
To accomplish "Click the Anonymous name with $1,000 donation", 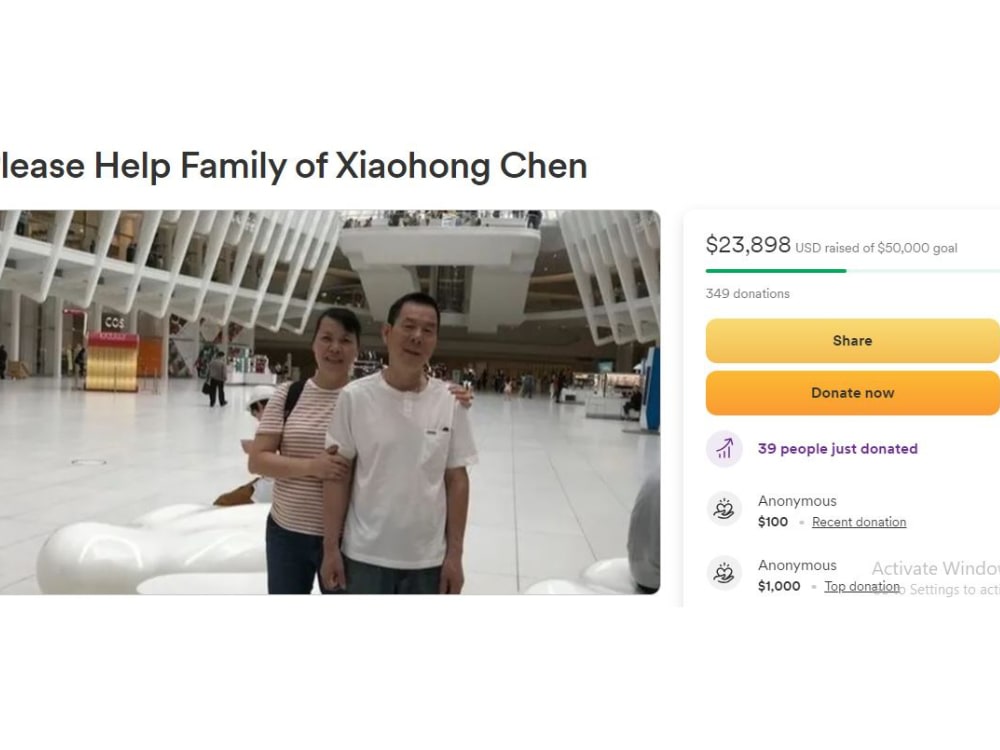I will pos(797,566).
